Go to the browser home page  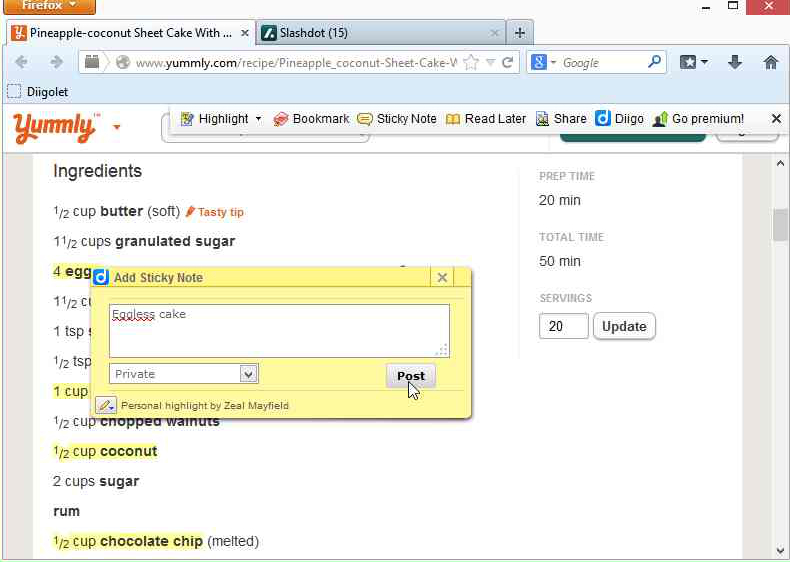[771, 63]
